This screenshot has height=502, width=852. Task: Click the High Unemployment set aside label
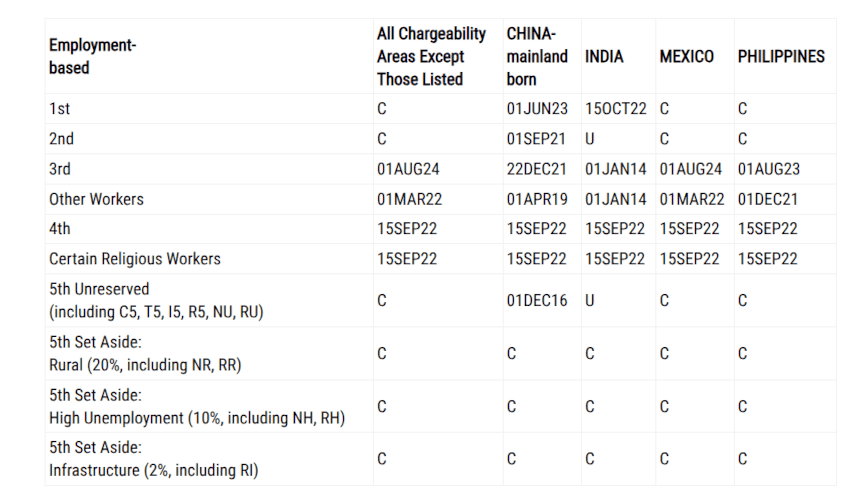(x=197, y=406)
